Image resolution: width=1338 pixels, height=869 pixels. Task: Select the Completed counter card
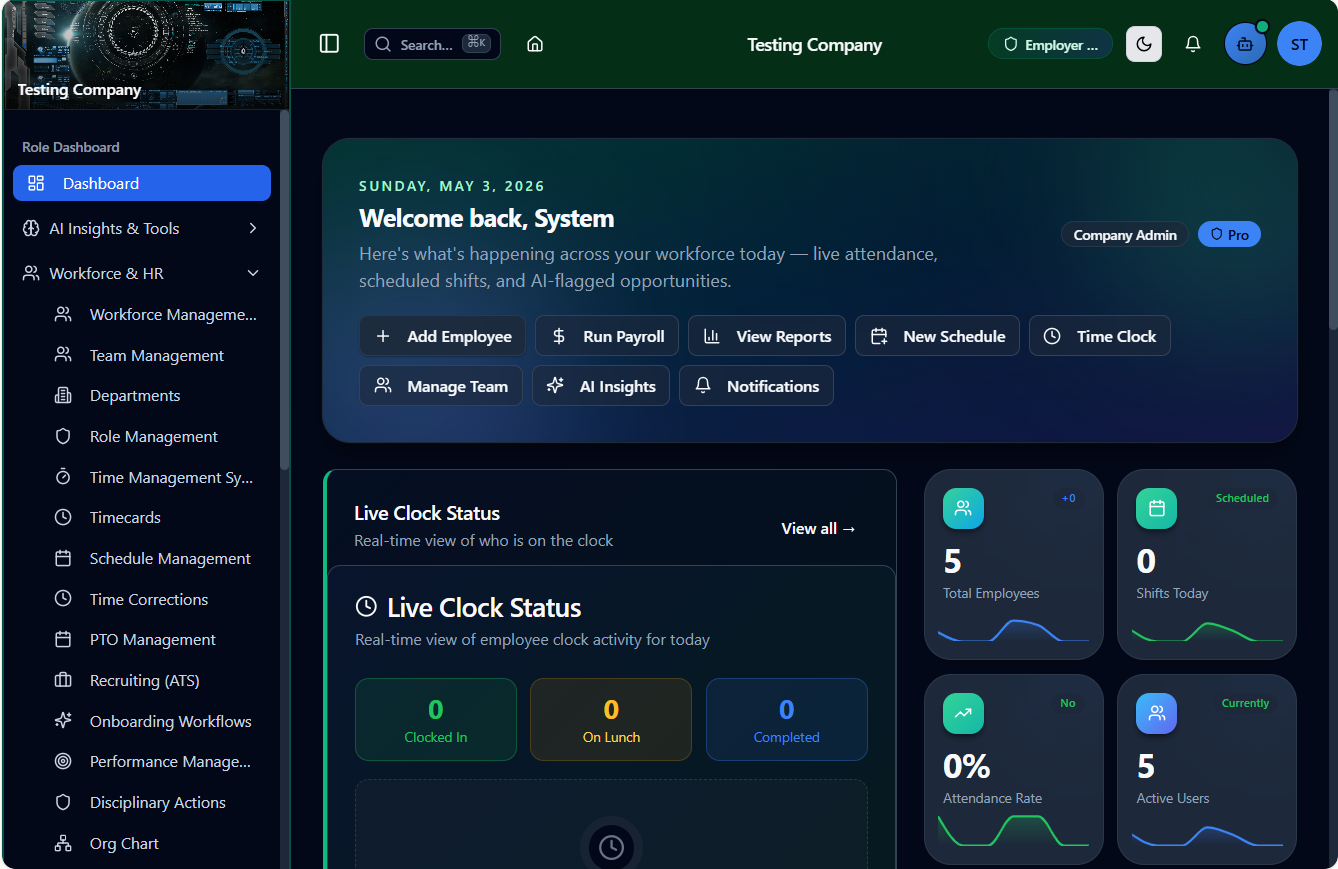787,720
